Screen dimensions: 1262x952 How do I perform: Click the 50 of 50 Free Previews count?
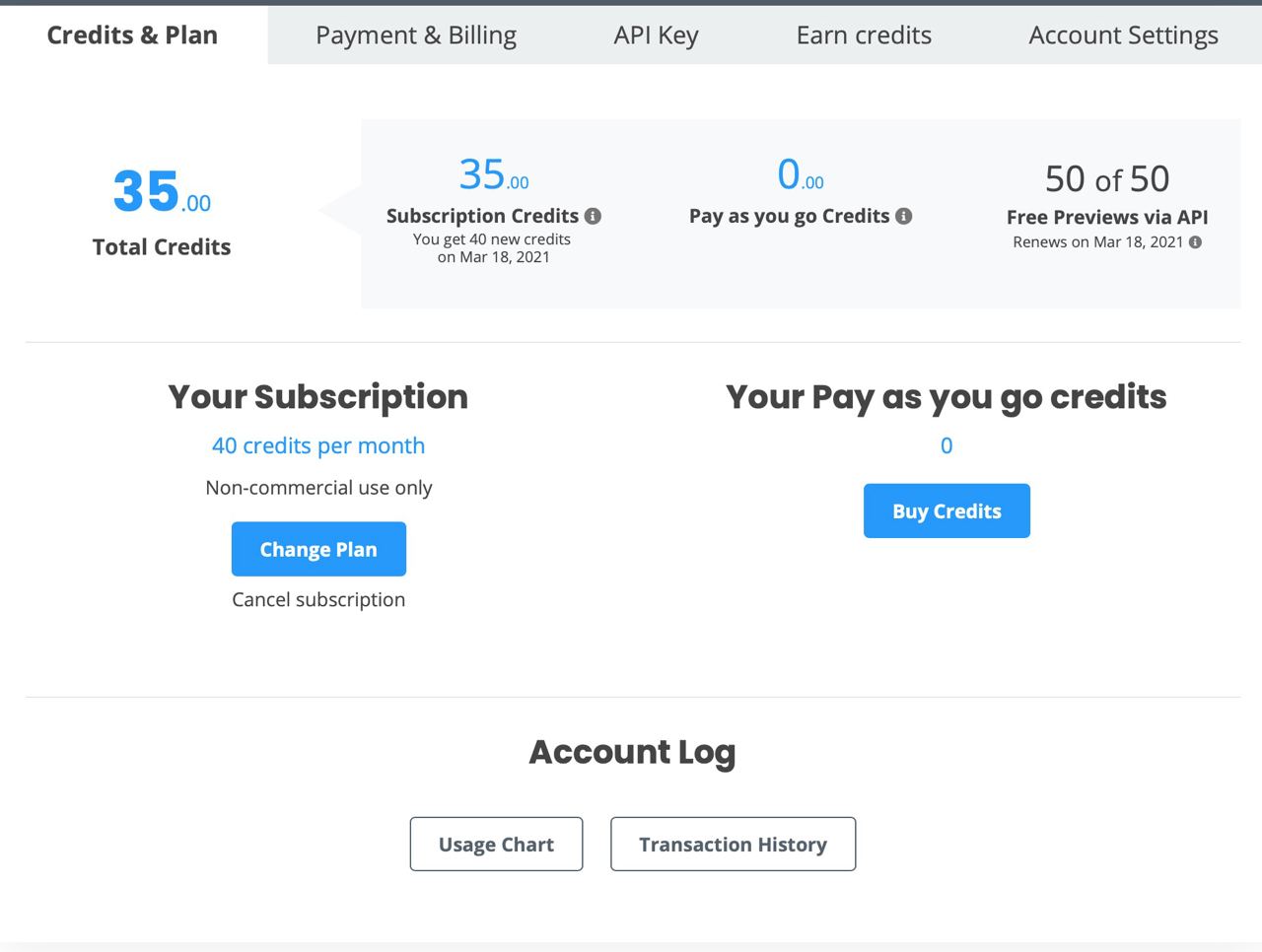1107,178
